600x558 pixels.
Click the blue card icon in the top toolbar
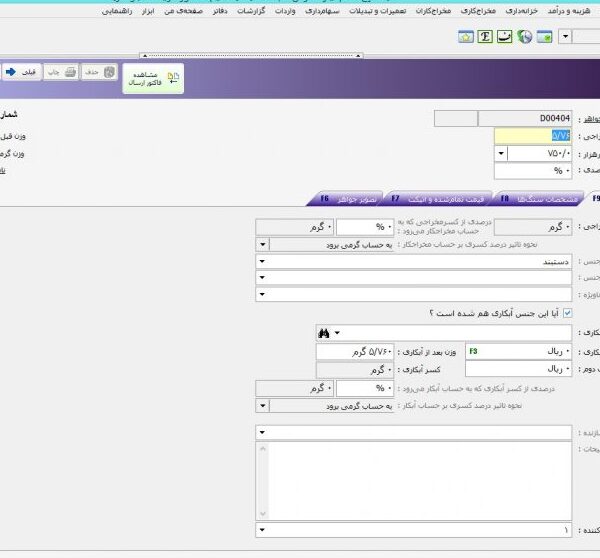544,37
